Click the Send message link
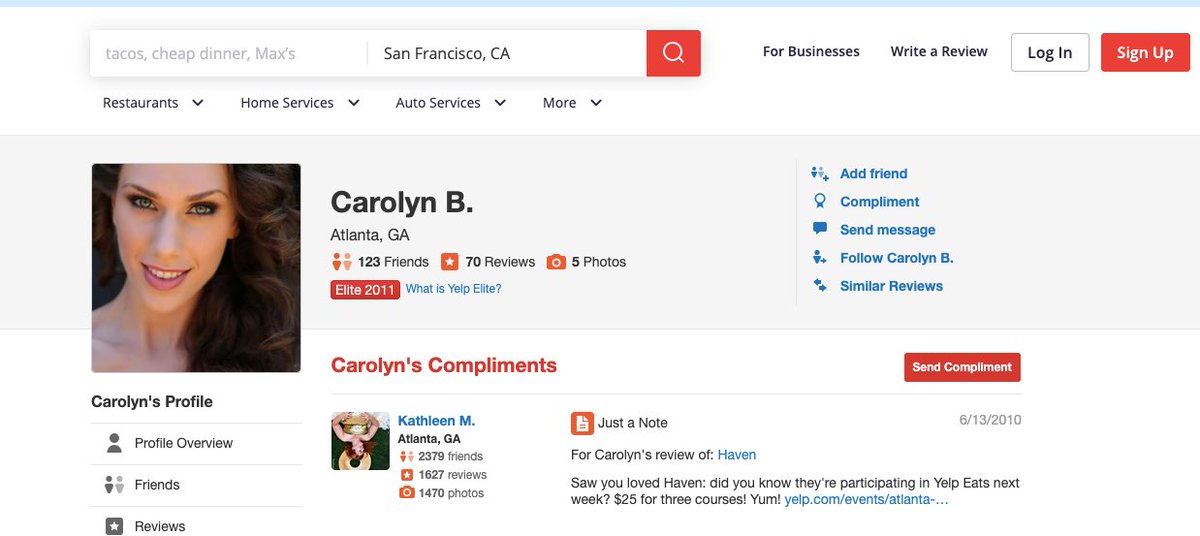1200x536 pixels. [887, 229]
